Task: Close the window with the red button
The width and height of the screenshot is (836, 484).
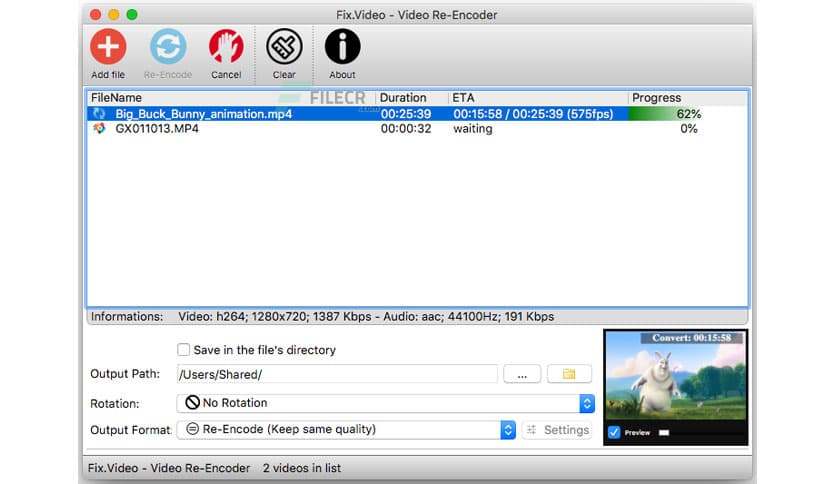Action: click(95, 14)
